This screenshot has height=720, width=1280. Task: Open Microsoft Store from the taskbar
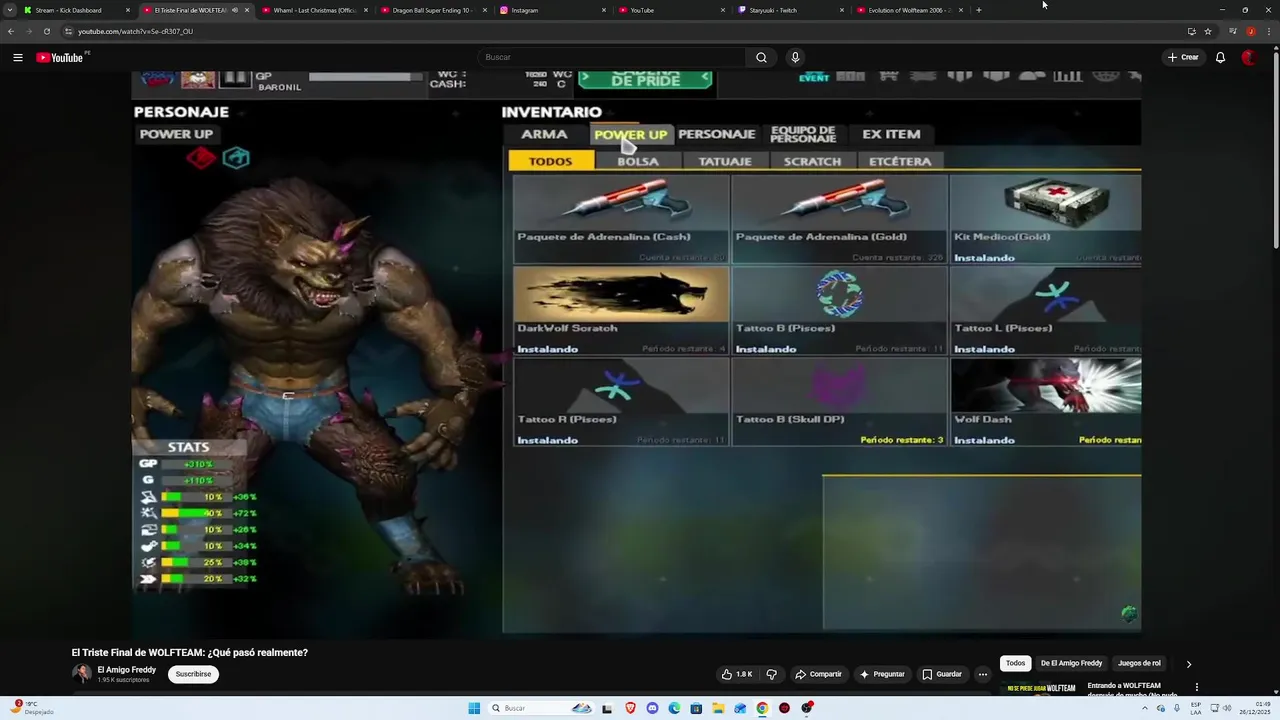[x=696, y=708]
